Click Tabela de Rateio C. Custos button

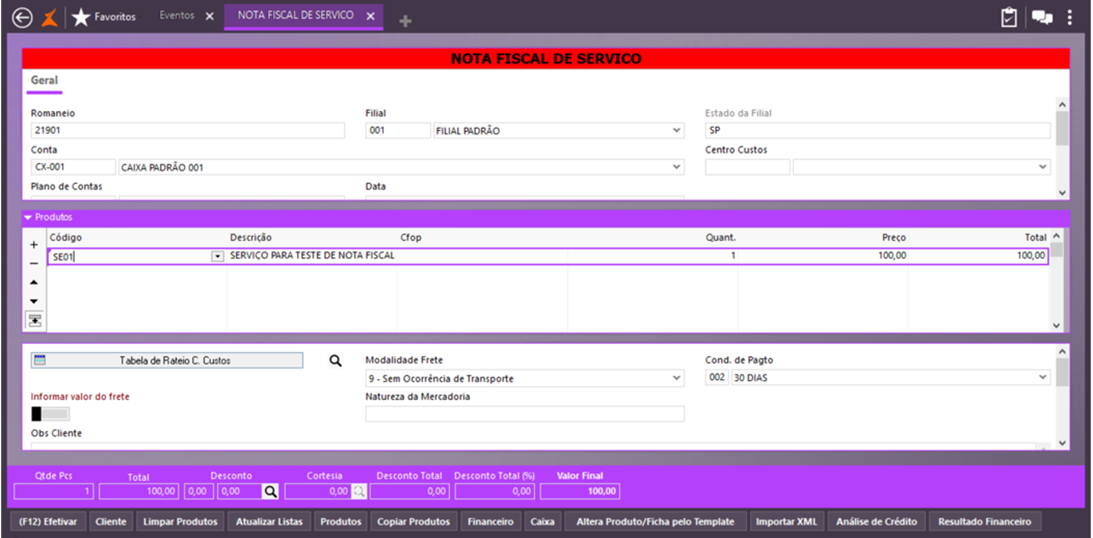point(167,360)
